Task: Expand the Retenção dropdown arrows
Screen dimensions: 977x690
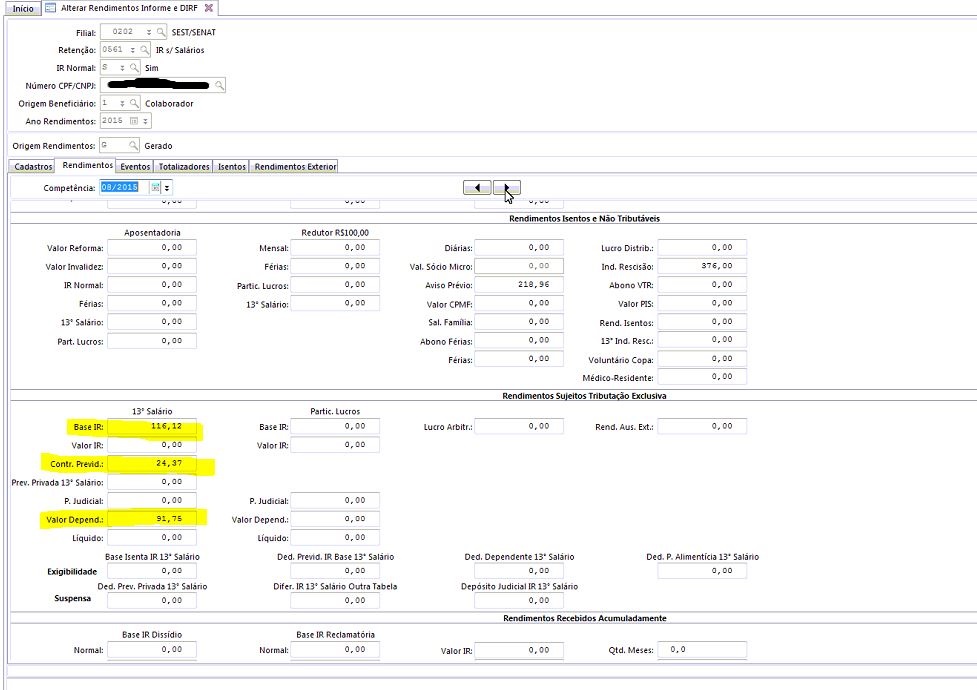Action: click(x=133, y=50)
